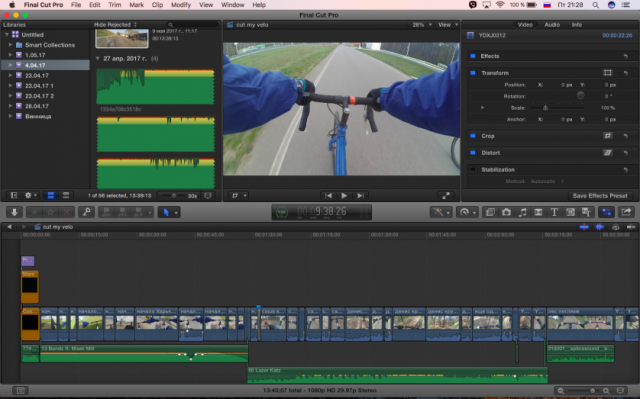Switch browser to list view

(x=65, y=195)
